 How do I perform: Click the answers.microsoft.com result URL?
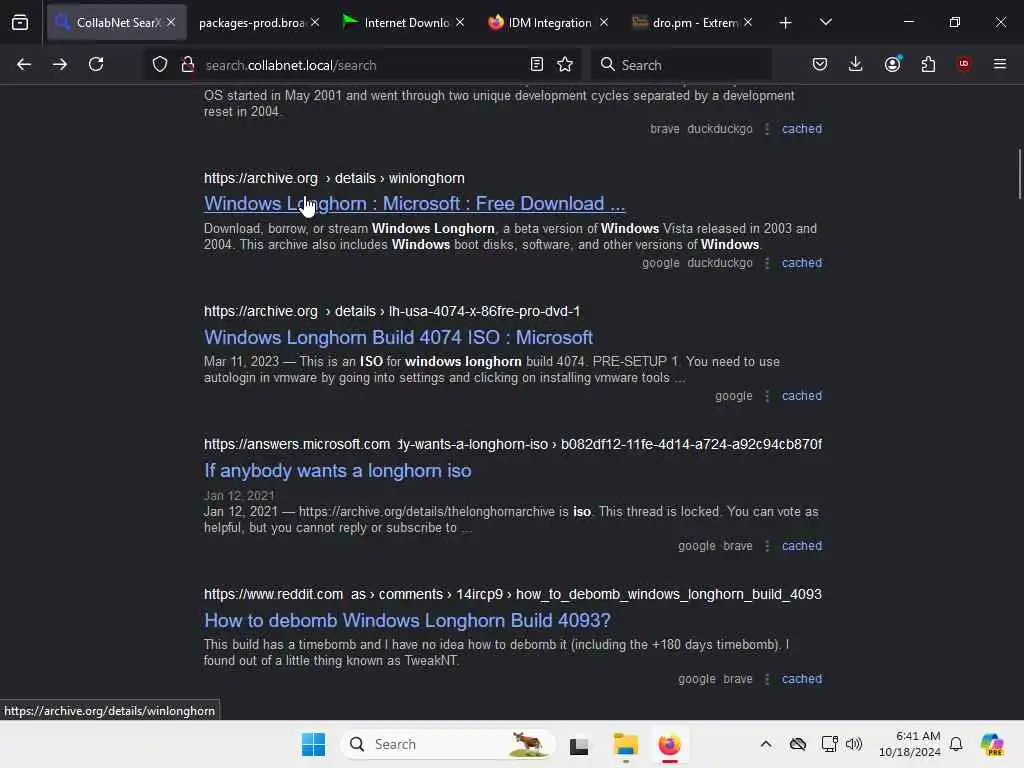(513, 444)
